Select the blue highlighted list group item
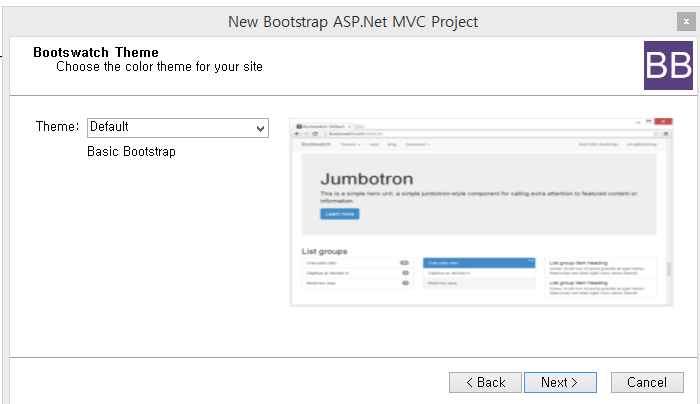The width and height of the screenshot is (700, 404). (x=480, y=263)
